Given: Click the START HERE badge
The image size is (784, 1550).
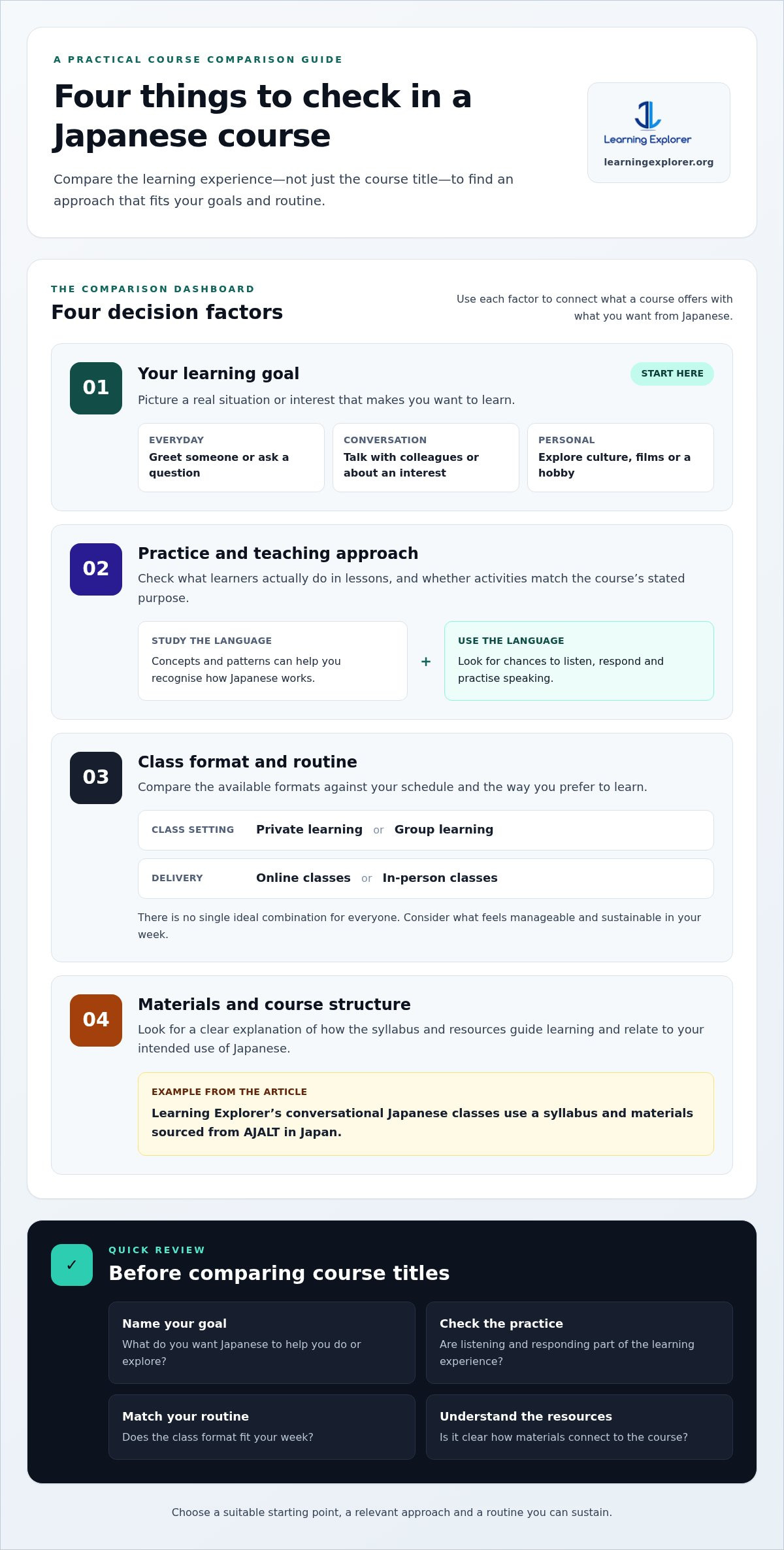Looking at the screenshot, I should tap(672, 374).
